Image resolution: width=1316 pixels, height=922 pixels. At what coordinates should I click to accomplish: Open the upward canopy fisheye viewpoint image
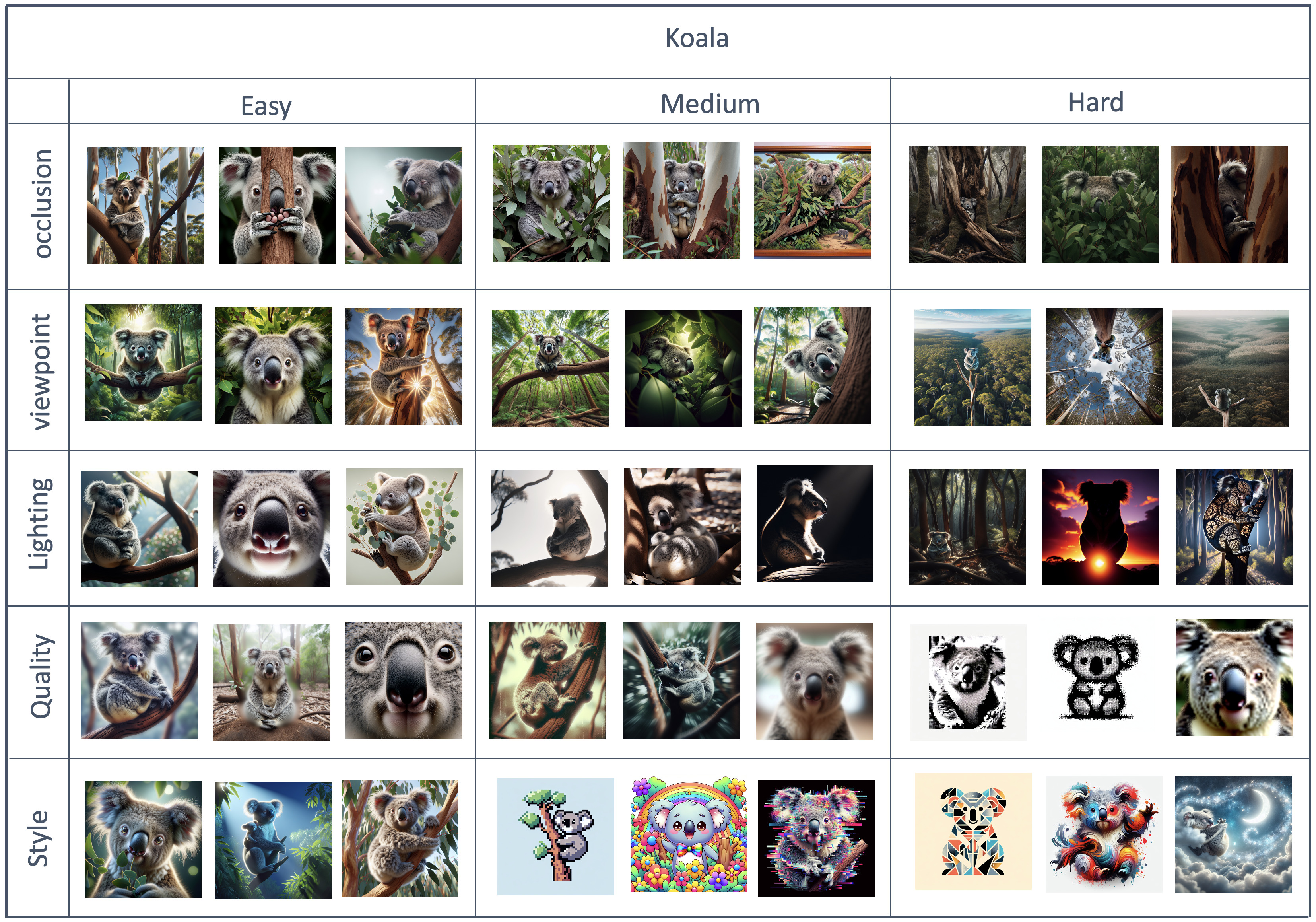coord(1103,367)
